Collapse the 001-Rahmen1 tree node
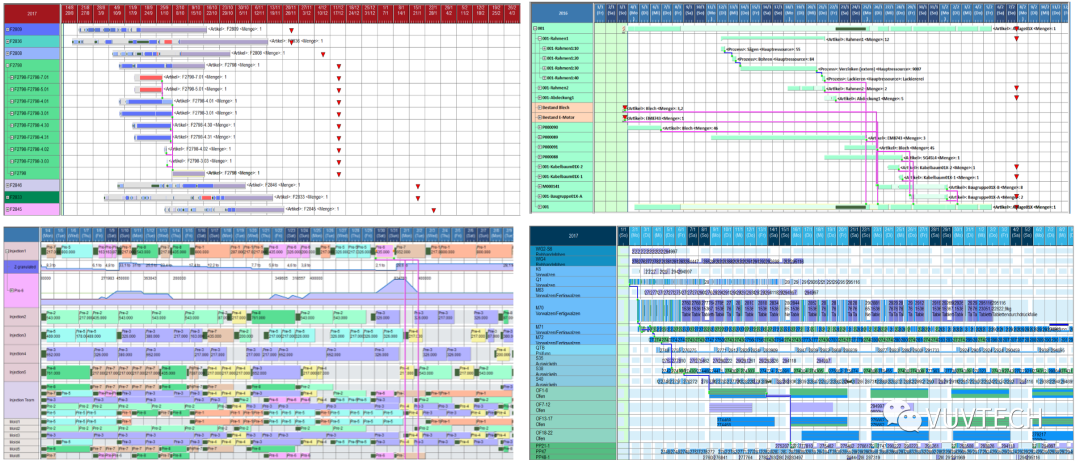 point(541,39)
